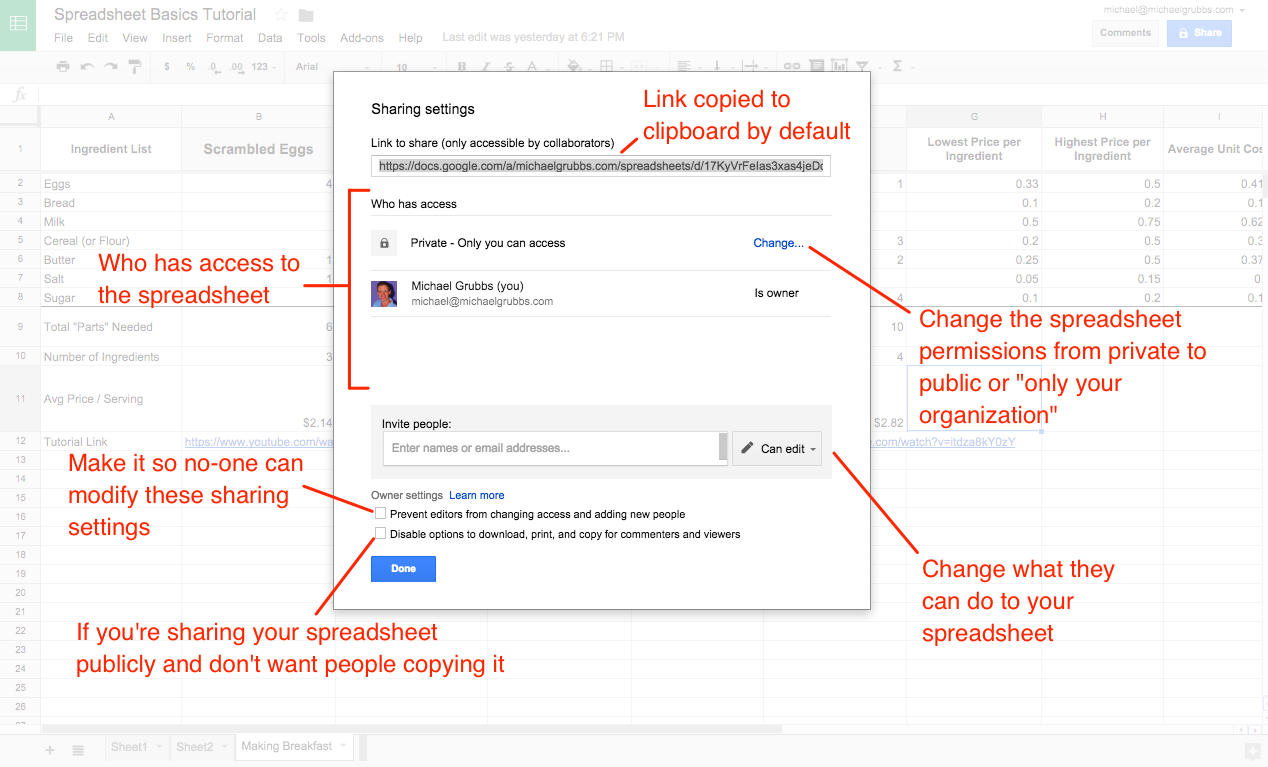Click the Functions sigma icon
The image size is (1268, 767).
pos(898,66)
